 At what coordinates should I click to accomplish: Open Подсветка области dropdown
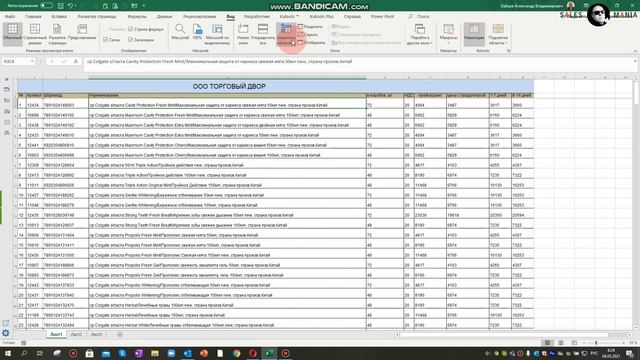[498, 33]
